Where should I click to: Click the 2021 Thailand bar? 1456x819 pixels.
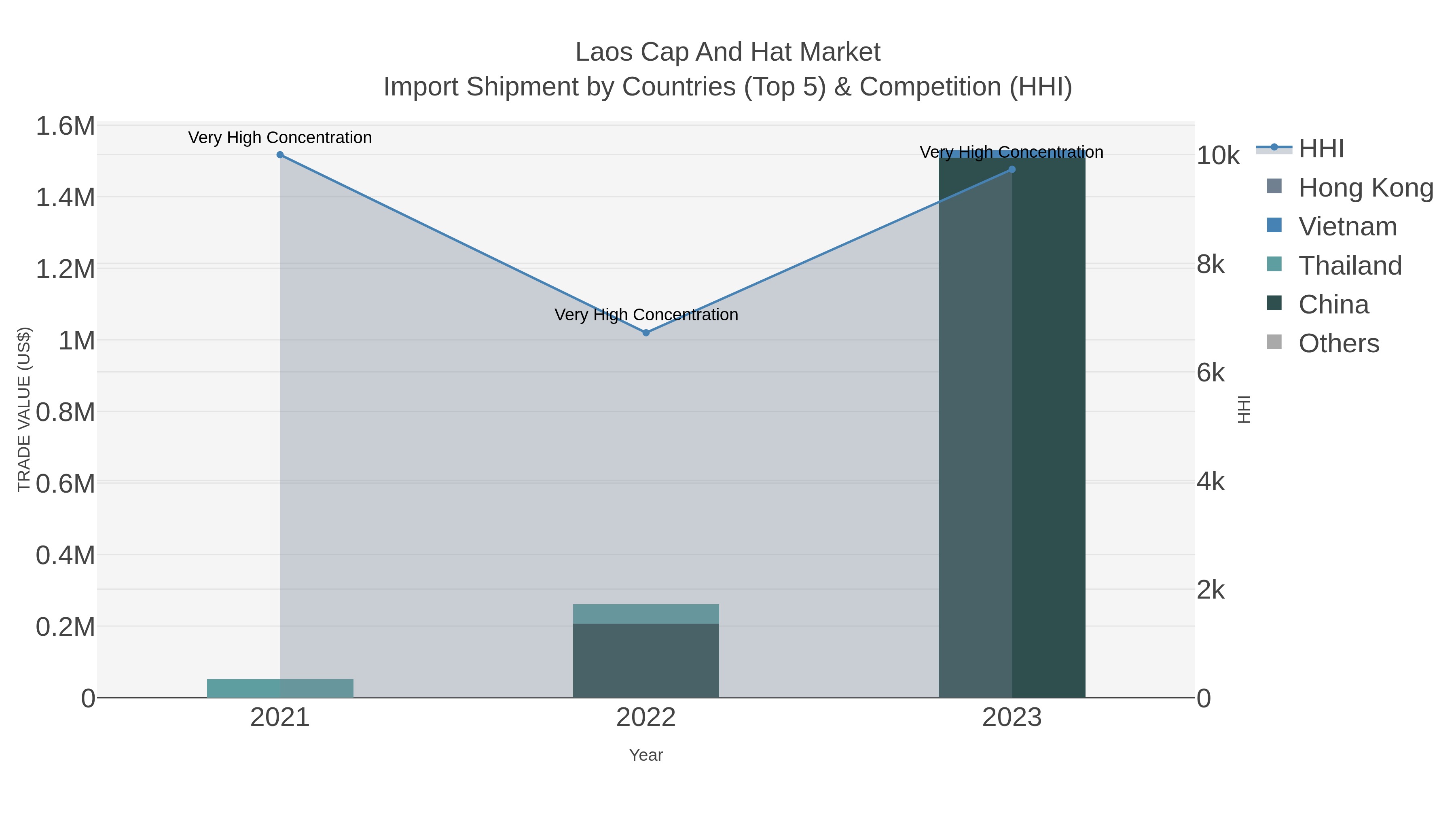coord(280,688)
